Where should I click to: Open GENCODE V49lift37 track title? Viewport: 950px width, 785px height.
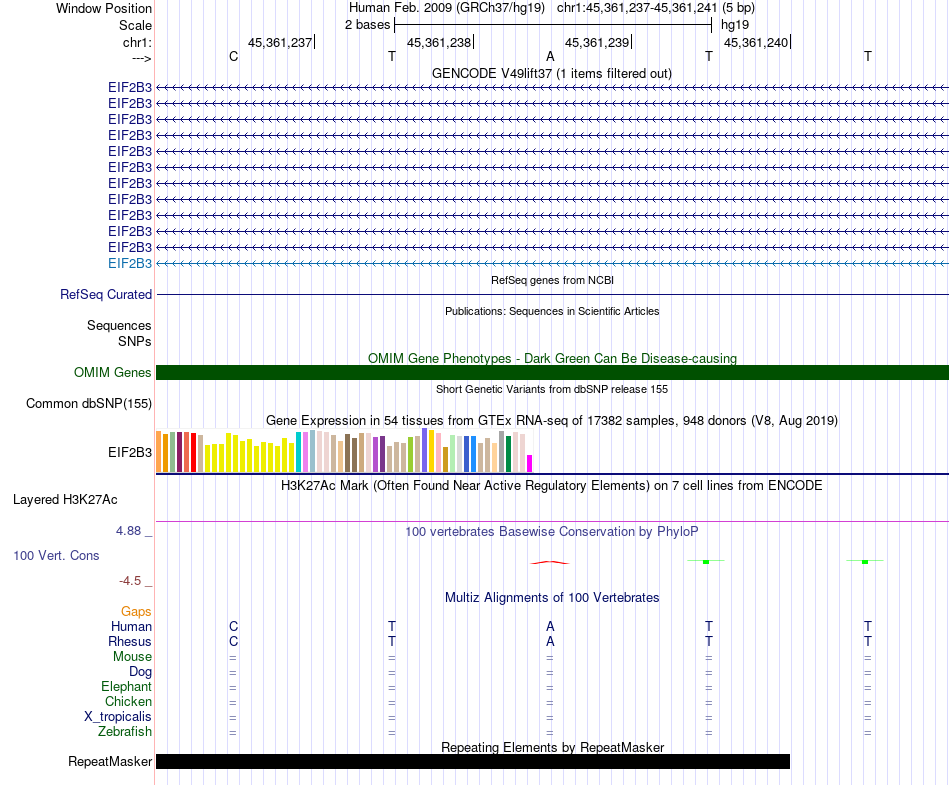(552, 73)
